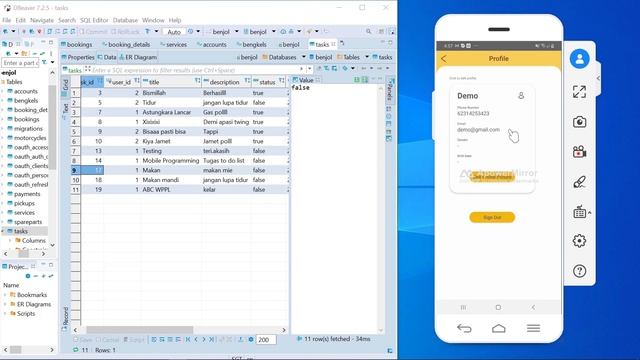Tap the phone's home navigation icon
This screenshot has height=360, width=640.
[x=498, y=307]
